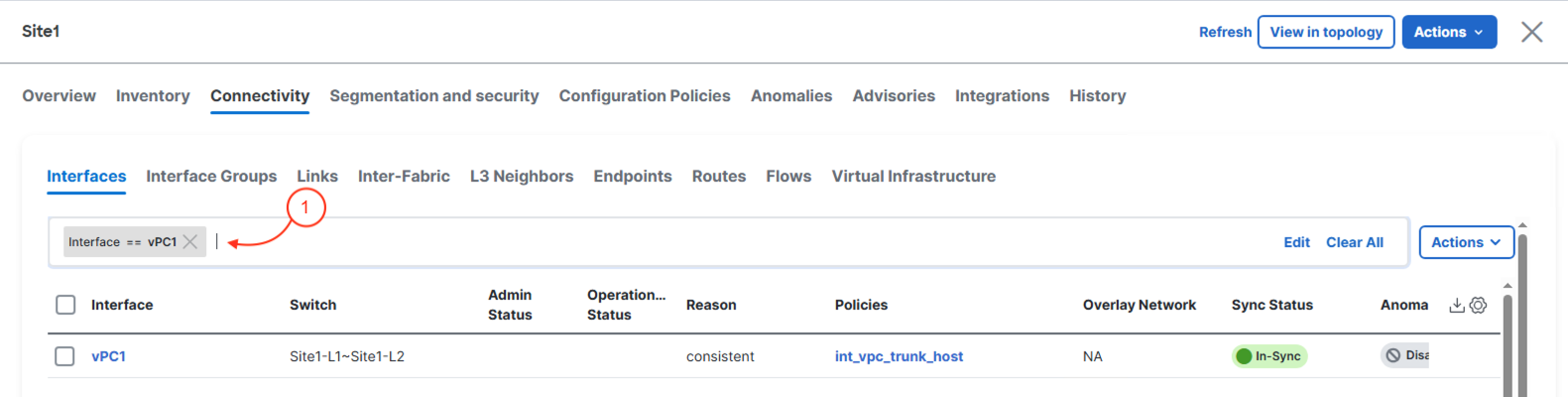
Task: Open the Anomalies tab
Action: pyautogui.click(x=791, y=96)
